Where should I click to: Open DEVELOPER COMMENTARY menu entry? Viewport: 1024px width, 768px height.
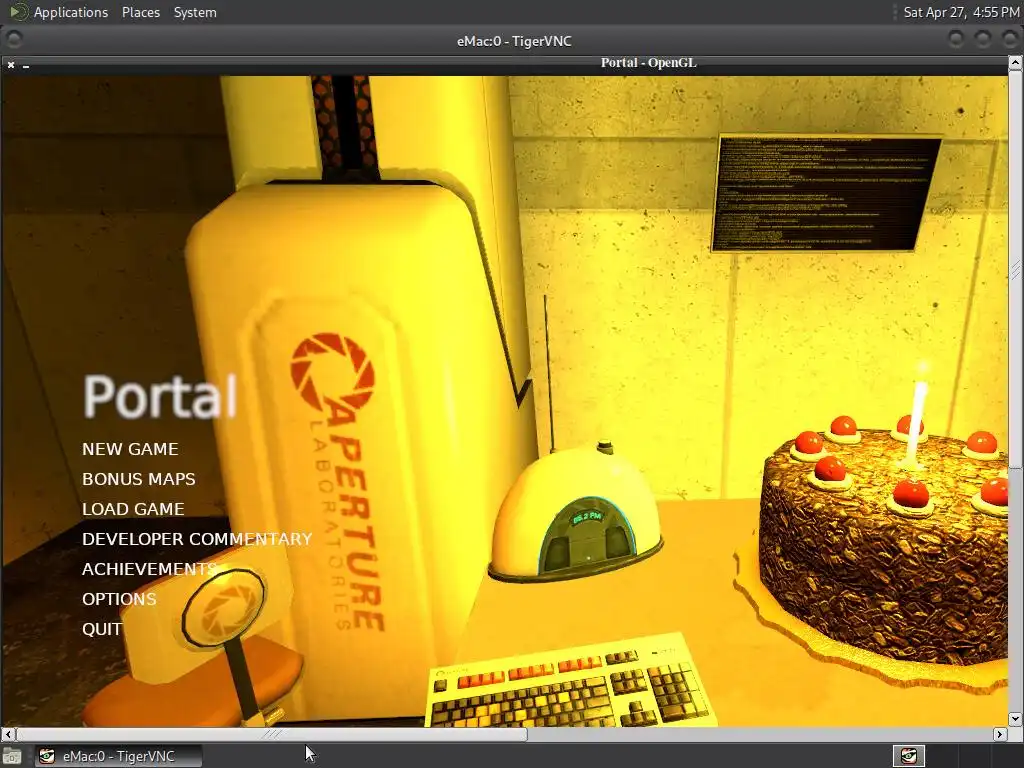pos(197,539)
